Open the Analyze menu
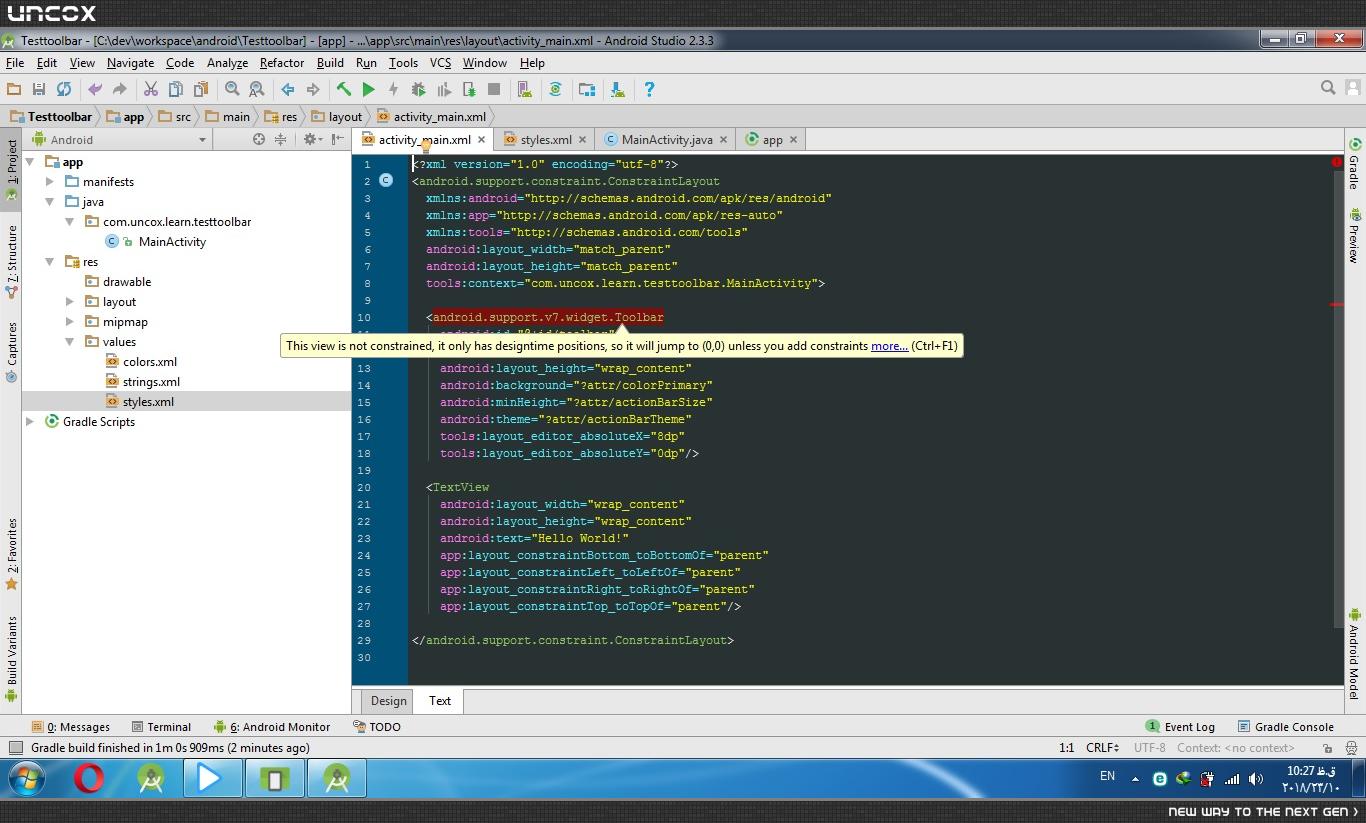Viewport: 1366px width, 823px height. tap(227, 62)
